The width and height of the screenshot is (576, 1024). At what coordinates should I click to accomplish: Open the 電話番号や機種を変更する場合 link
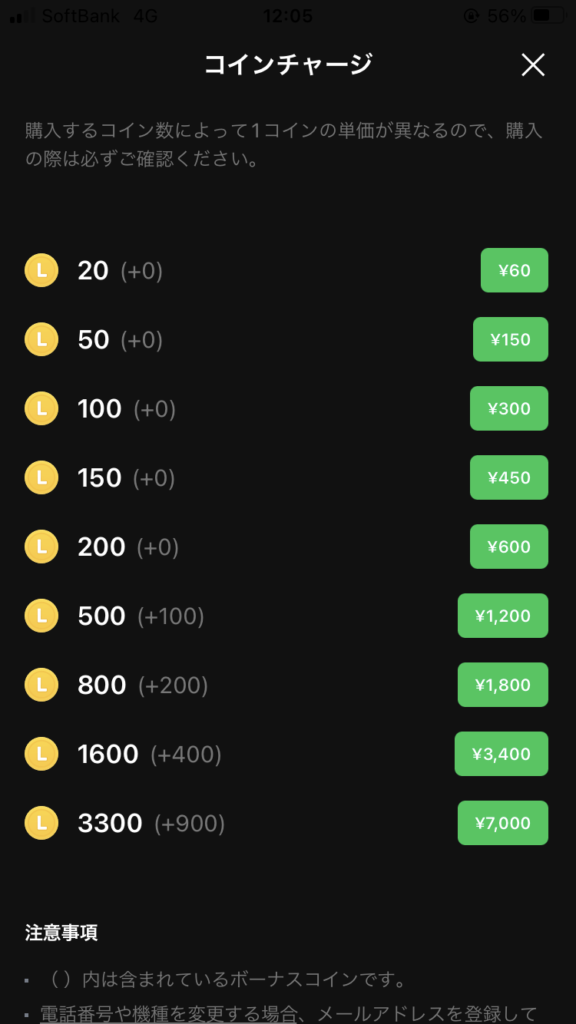coord(168,1014)
